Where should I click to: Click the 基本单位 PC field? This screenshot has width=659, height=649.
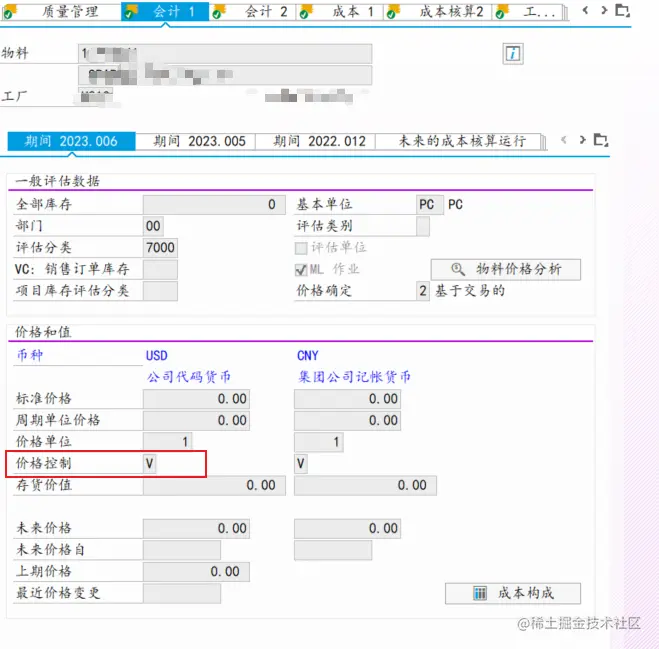pyautogui.click(x=429, y=205)
